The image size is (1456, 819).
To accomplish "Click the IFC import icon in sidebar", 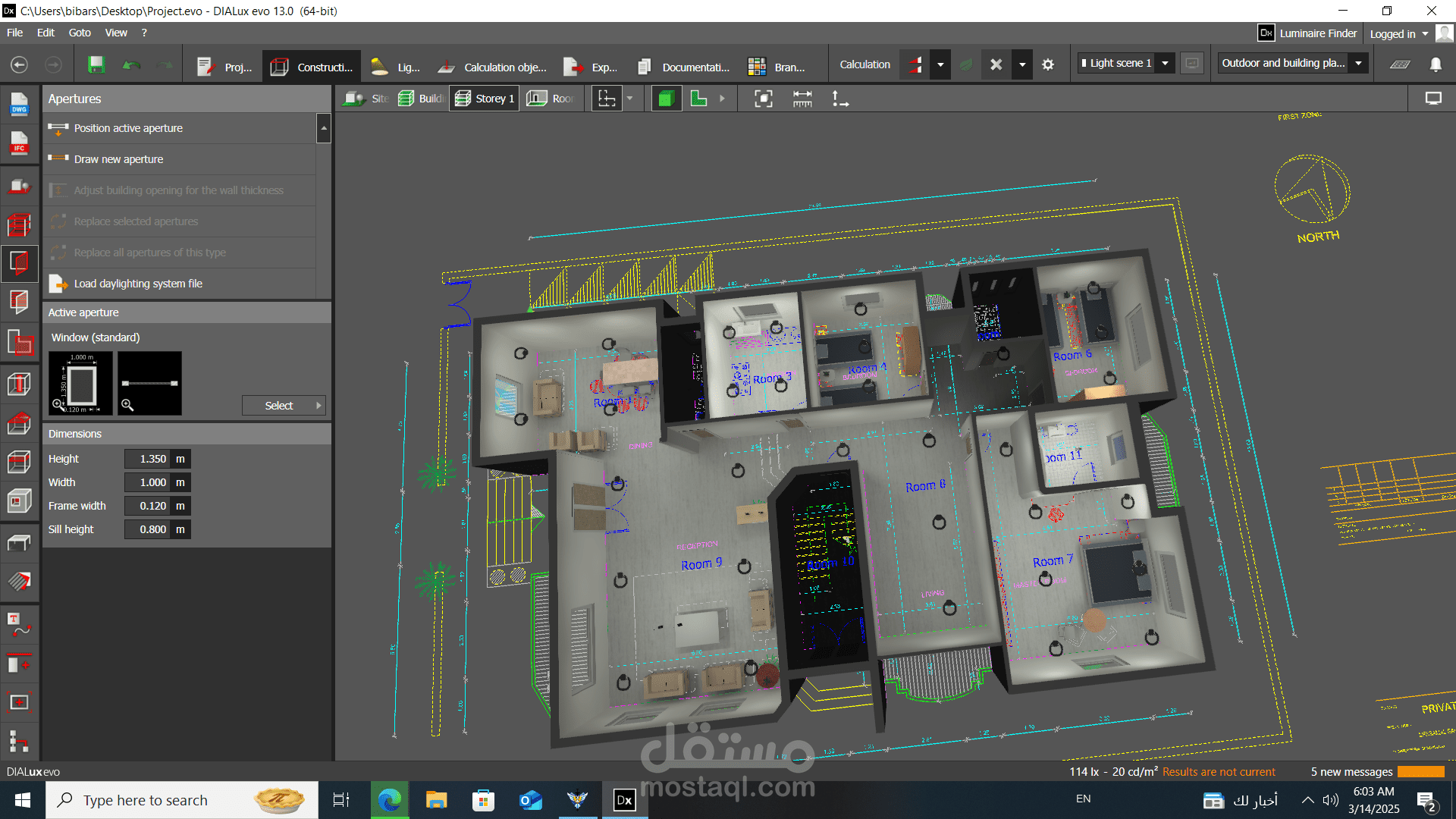I will click(19, 143).
